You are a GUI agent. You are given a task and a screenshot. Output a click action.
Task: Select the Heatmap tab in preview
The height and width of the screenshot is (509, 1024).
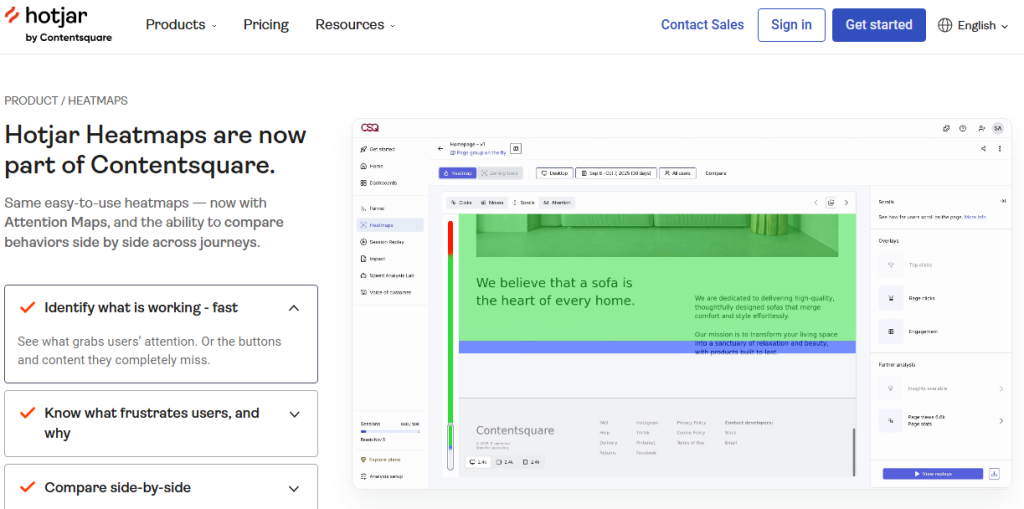[458, 173]
